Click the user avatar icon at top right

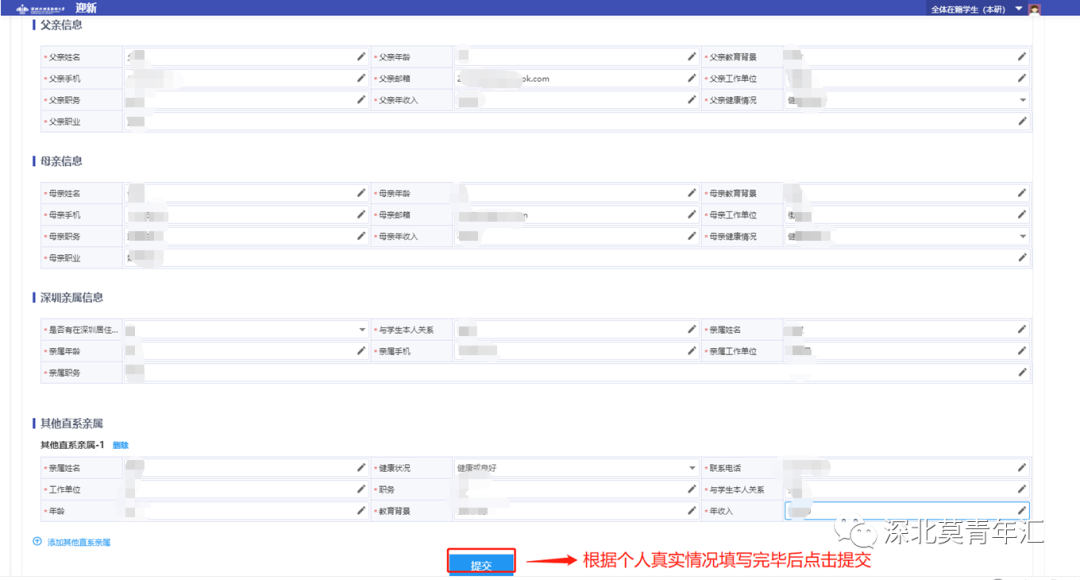pyautogui.click(x=1034, y=9)
